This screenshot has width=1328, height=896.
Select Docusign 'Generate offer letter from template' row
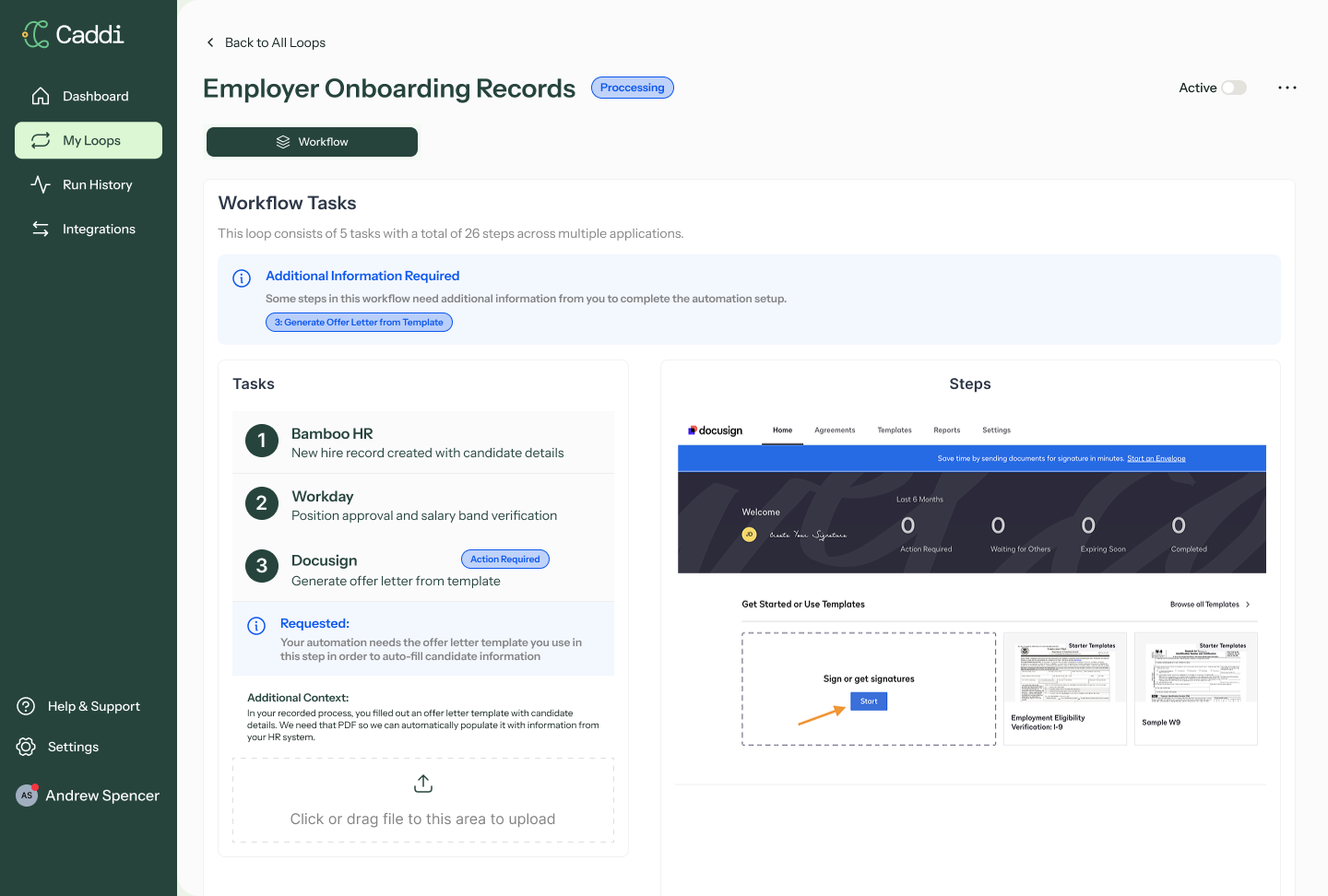423,570
